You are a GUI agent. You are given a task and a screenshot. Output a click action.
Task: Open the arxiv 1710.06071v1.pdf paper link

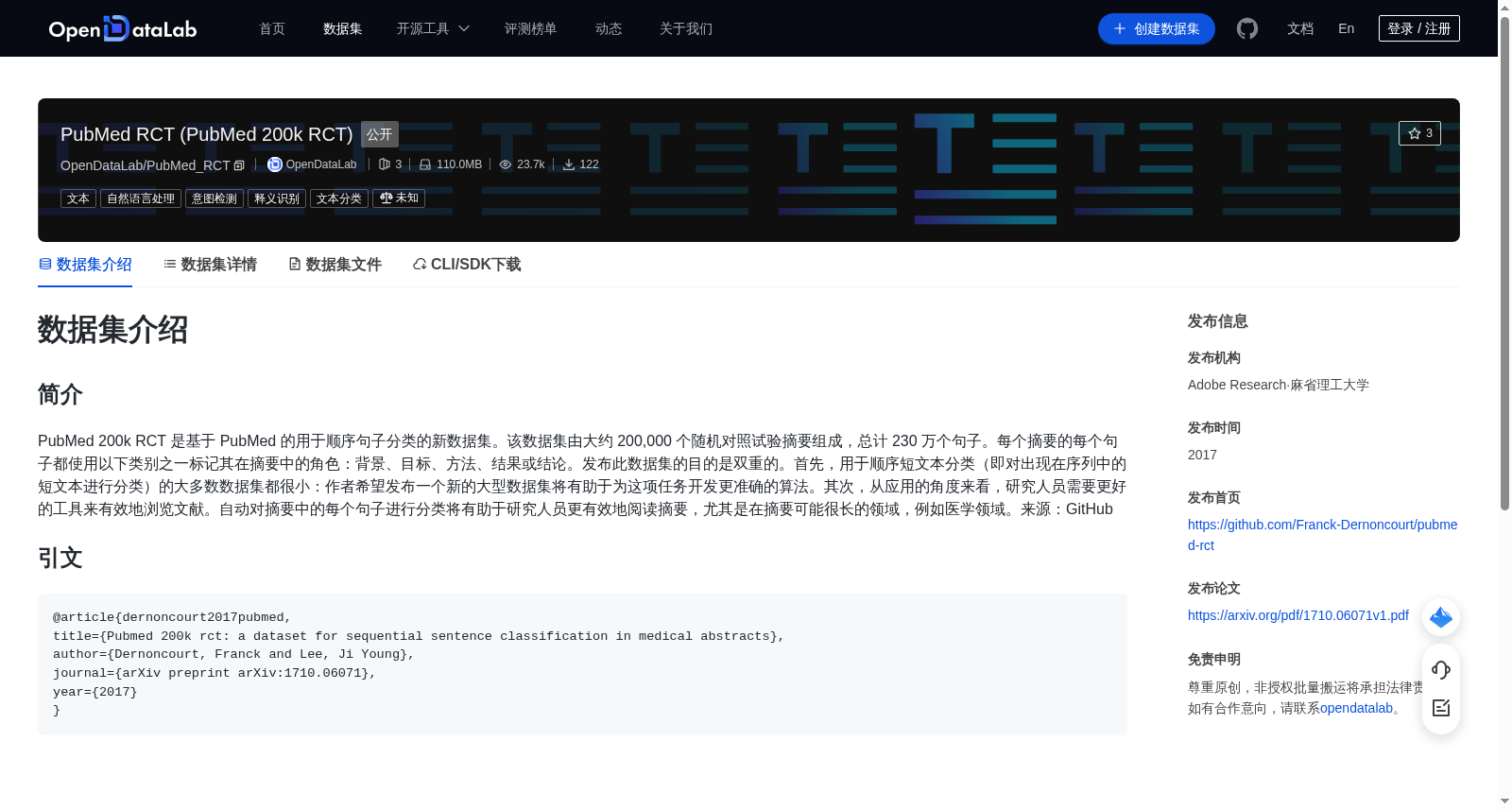1298,615
